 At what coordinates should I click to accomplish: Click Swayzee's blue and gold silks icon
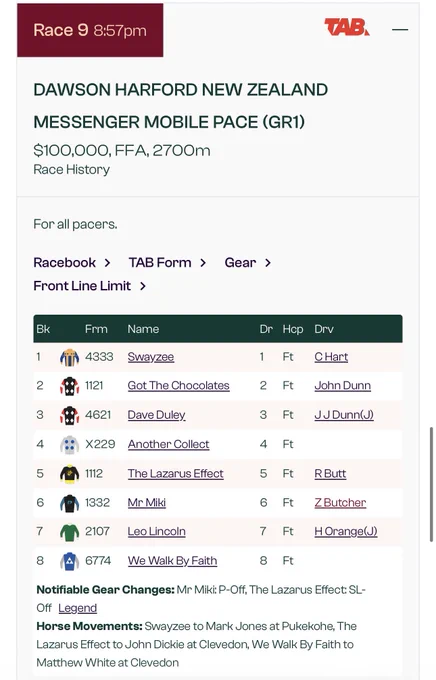click(69, 358)
